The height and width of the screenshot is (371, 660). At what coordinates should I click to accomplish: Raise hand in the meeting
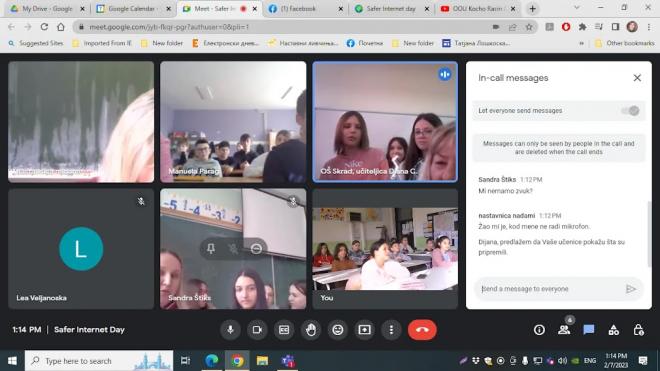click(311, 330)
